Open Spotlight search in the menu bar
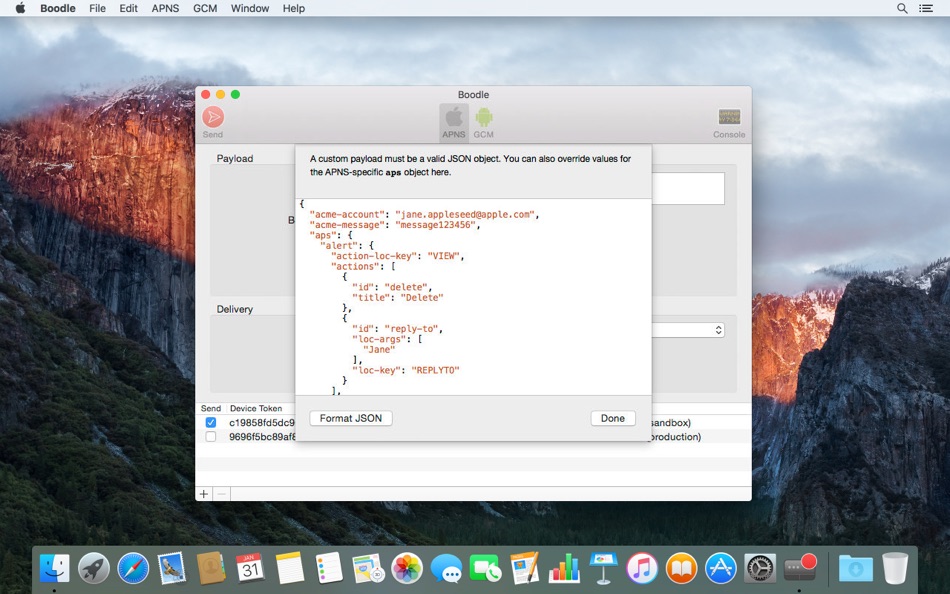The image size is (950, 594). 901,8
